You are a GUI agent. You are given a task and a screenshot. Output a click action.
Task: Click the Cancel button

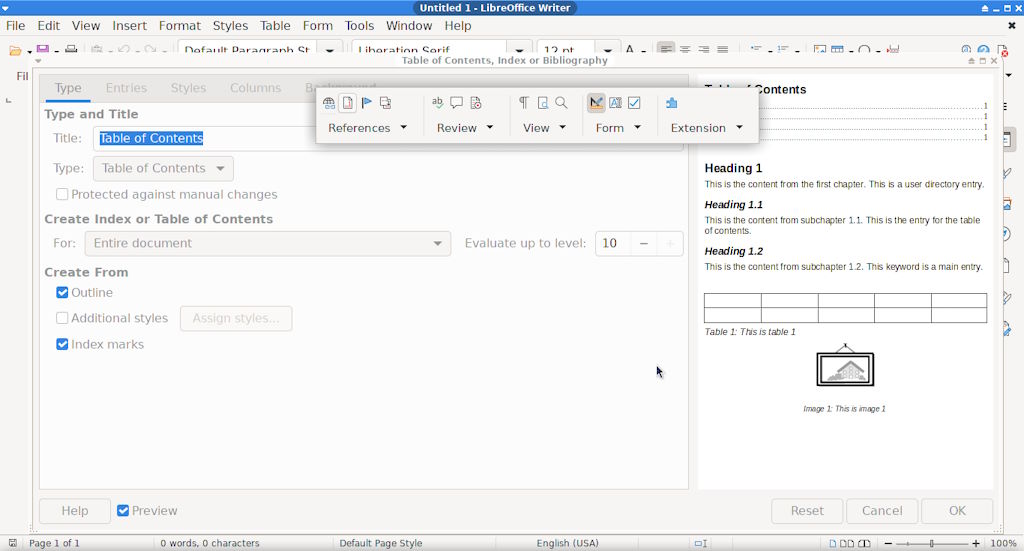coord(881,511)
